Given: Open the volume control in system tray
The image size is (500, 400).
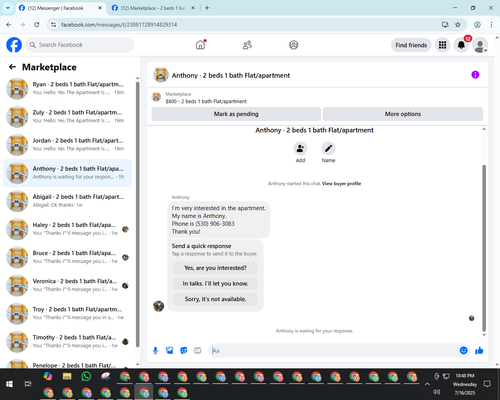Looking at the screenshot, I should [x=436, y=392].
